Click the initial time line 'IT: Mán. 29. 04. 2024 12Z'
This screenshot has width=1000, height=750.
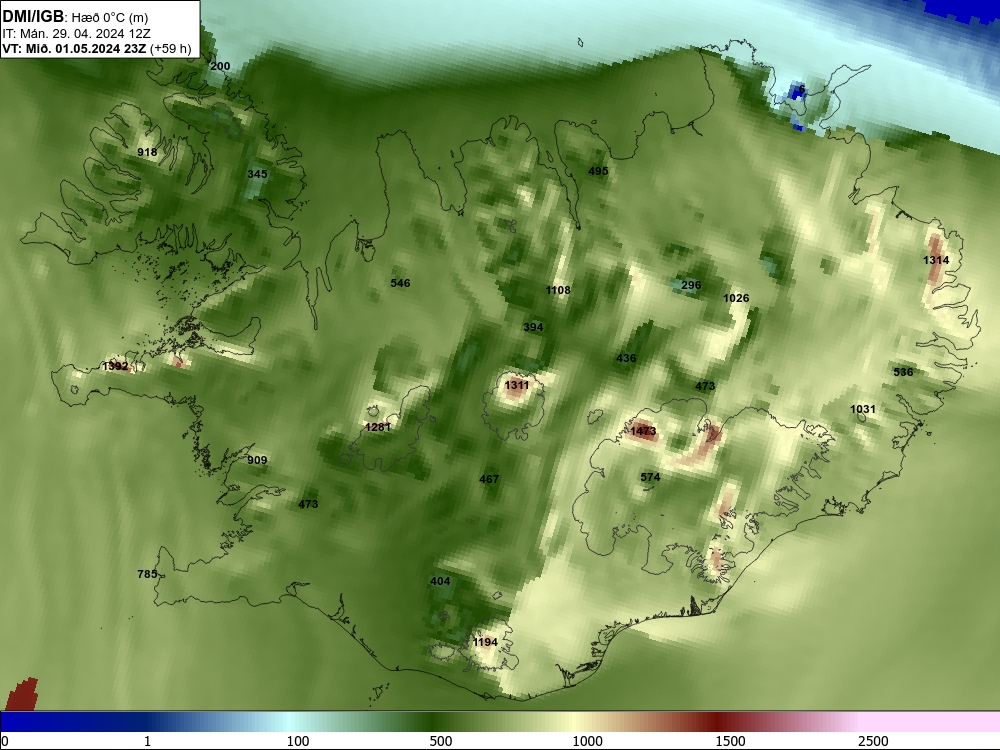[x=77, y=34]
